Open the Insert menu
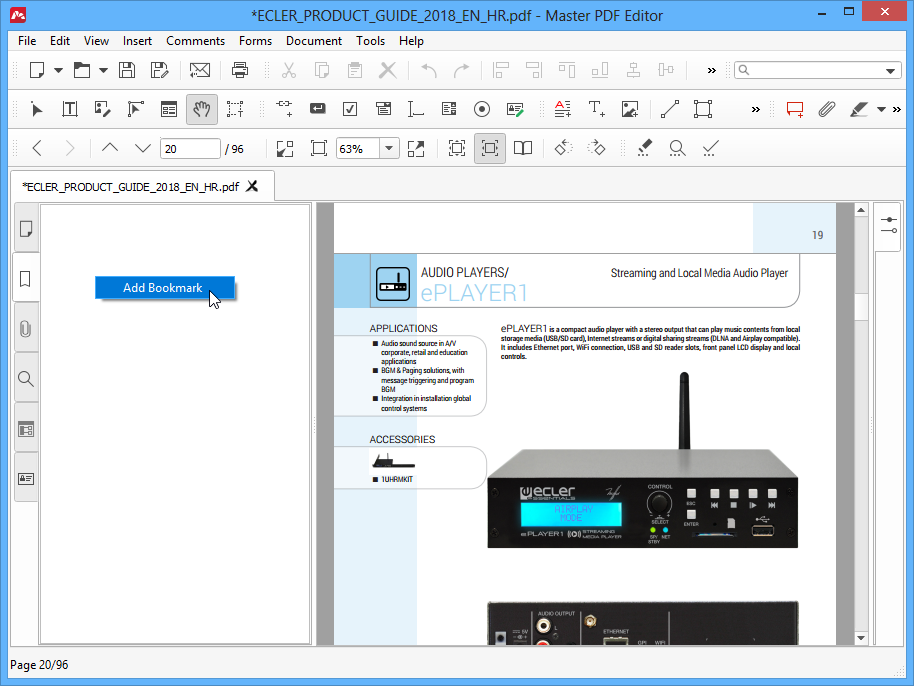The image size is (914, 686). coord(137,41)
